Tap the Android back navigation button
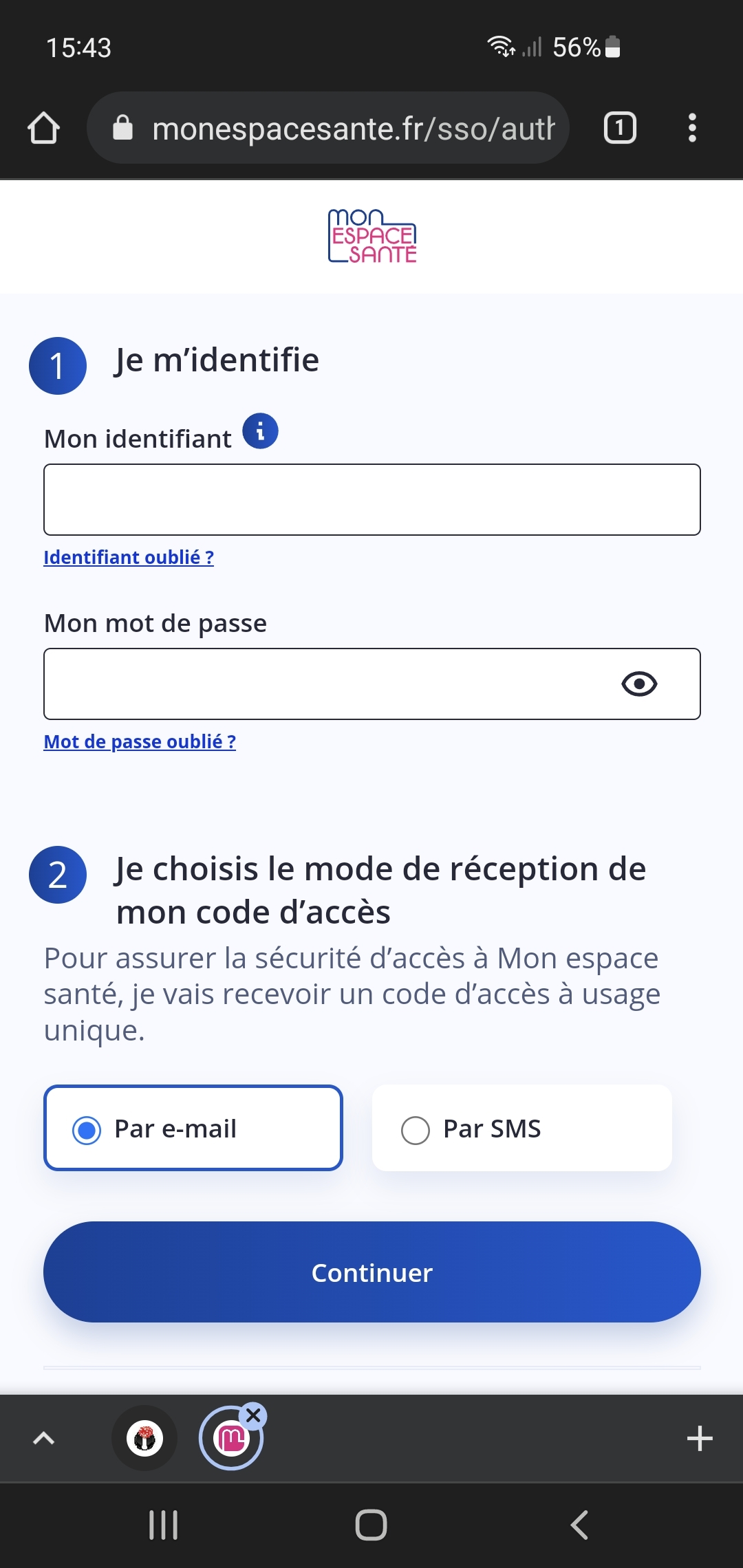Image resolution: width=743 pixels, height=1568 pixels. click(x=579, y=1525)
